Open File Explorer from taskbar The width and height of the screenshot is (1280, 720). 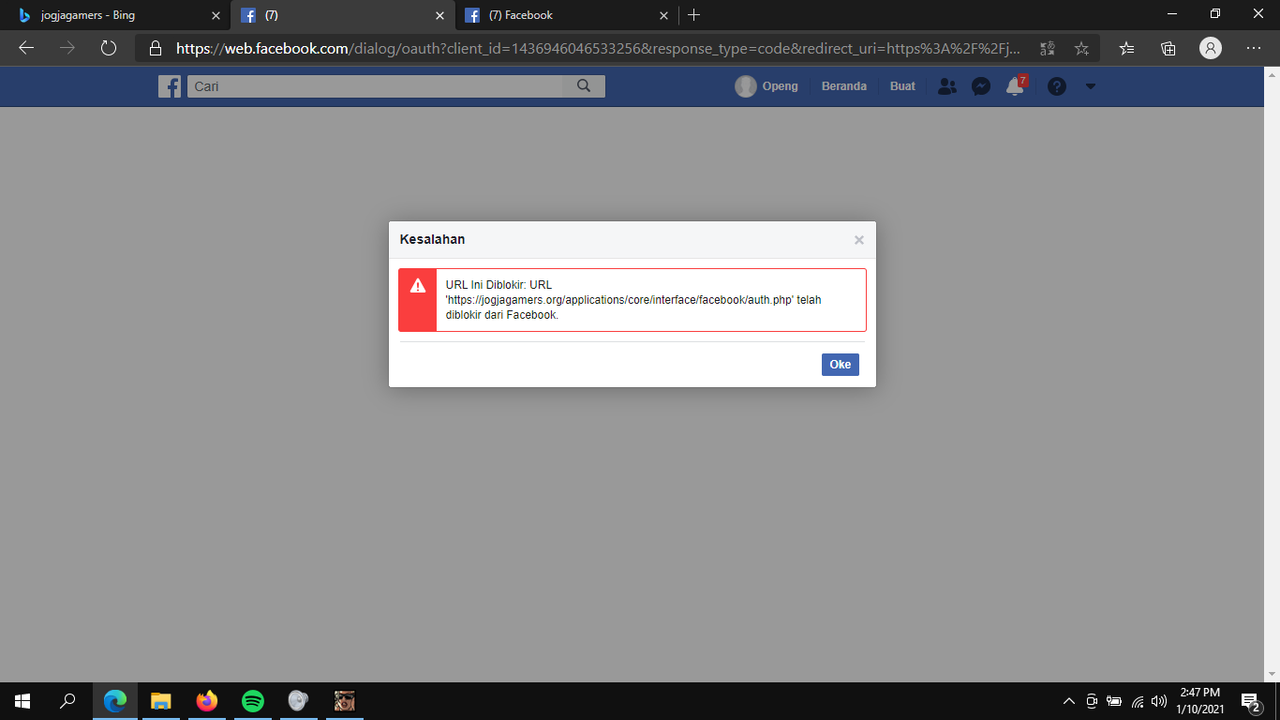[x=161, y=701]
